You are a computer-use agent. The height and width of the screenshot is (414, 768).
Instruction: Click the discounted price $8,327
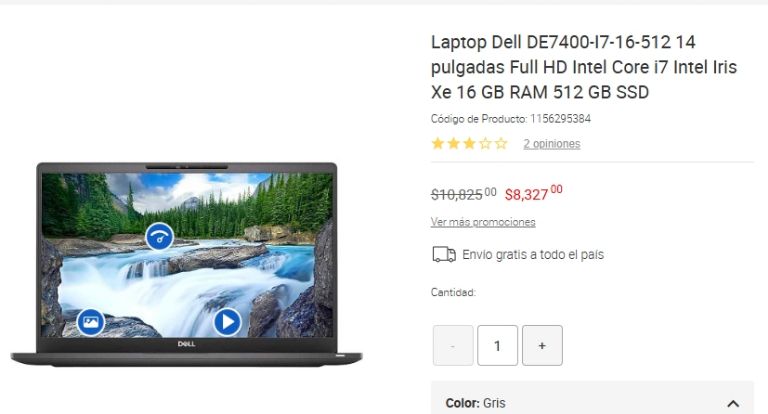(x=533, y=193)
